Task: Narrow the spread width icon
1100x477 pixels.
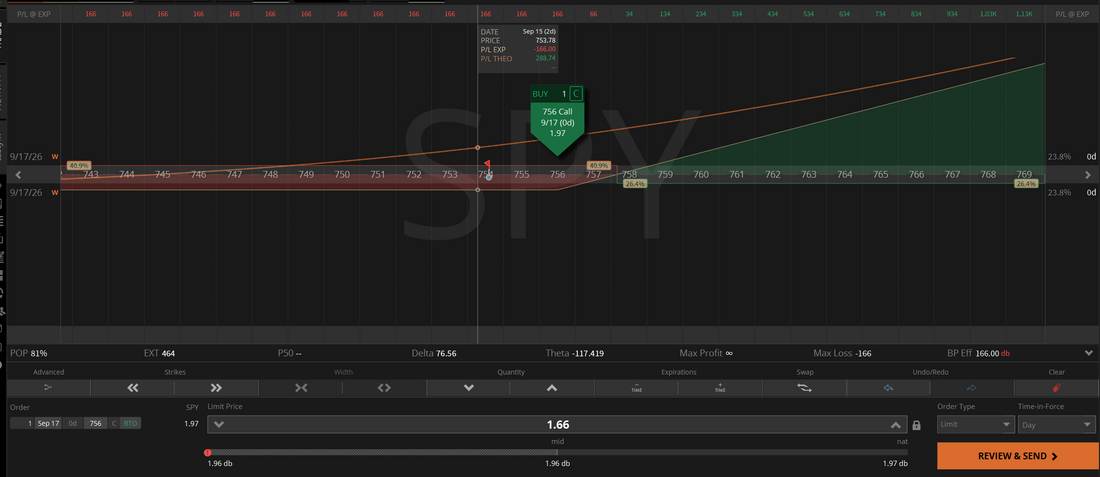Action: coord(301,387)
